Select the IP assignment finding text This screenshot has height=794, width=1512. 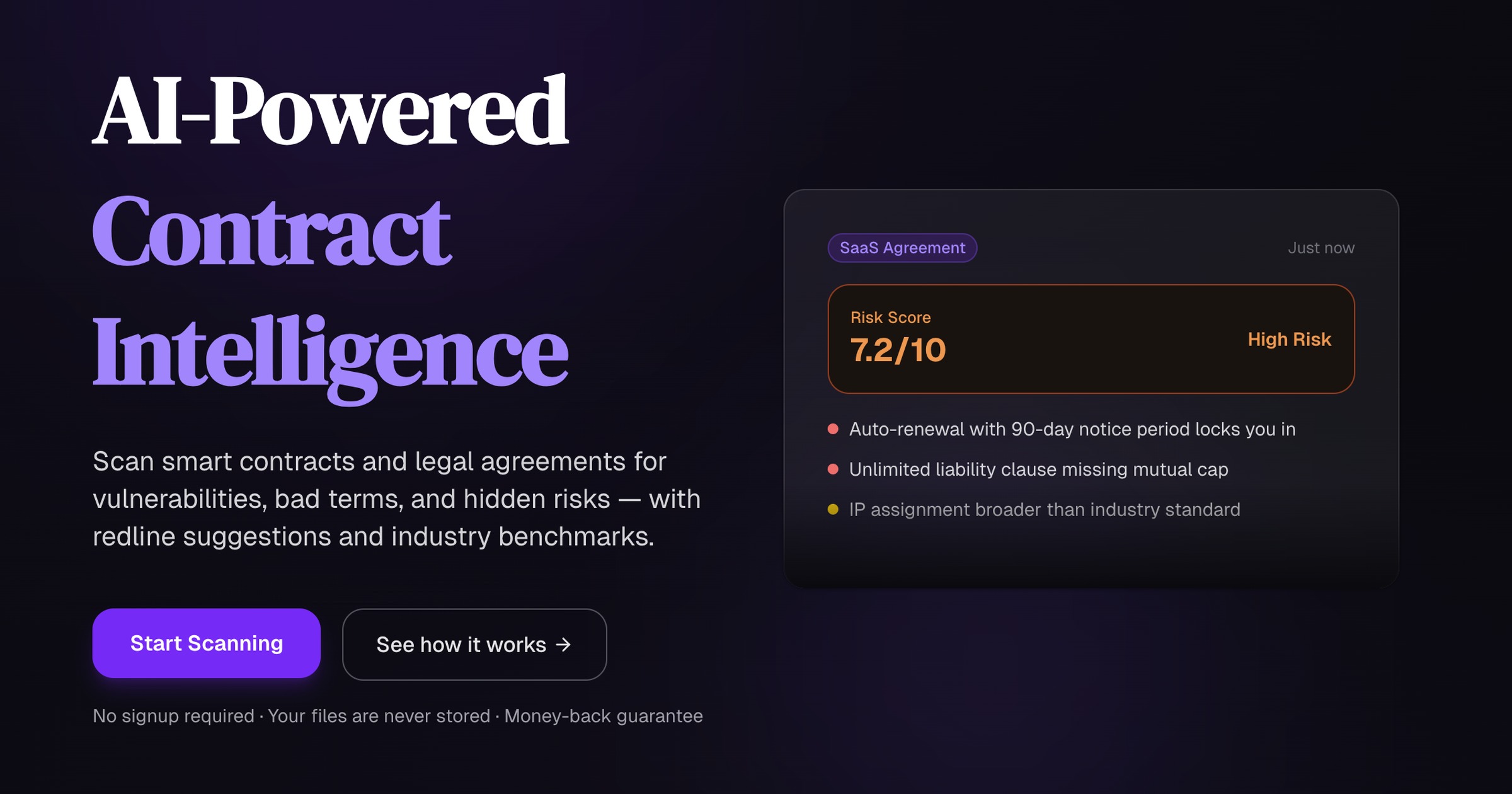tap(1045, 509)
